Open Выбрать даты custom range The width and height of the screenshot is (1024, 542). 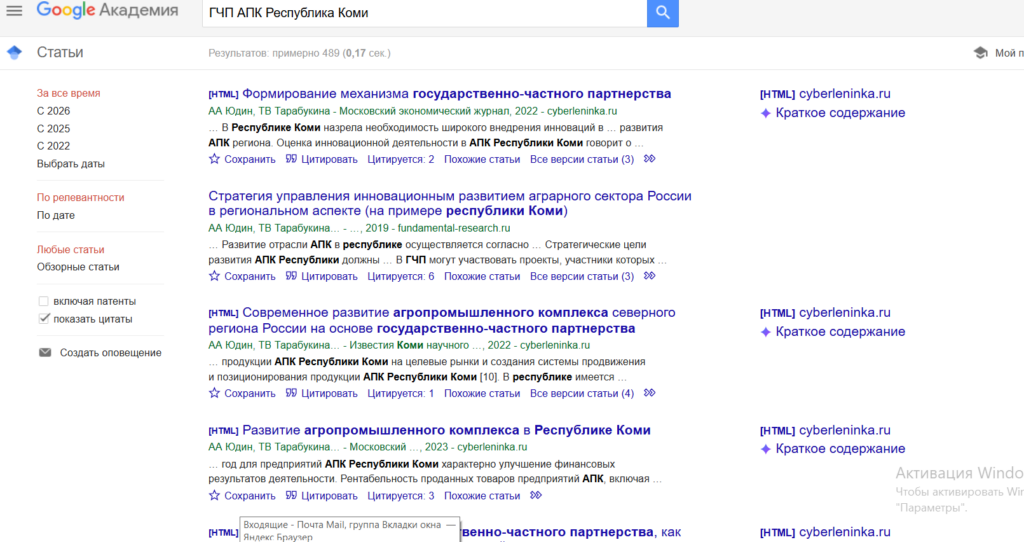(x=71, y=164)
